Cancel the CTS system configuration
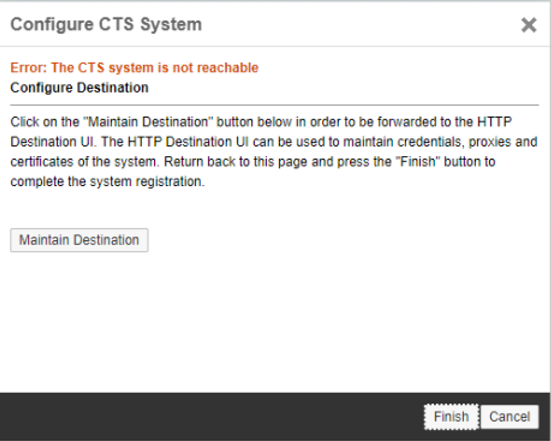Image resolution: width=551 pixels, height=441 pixels. [510, 417]
